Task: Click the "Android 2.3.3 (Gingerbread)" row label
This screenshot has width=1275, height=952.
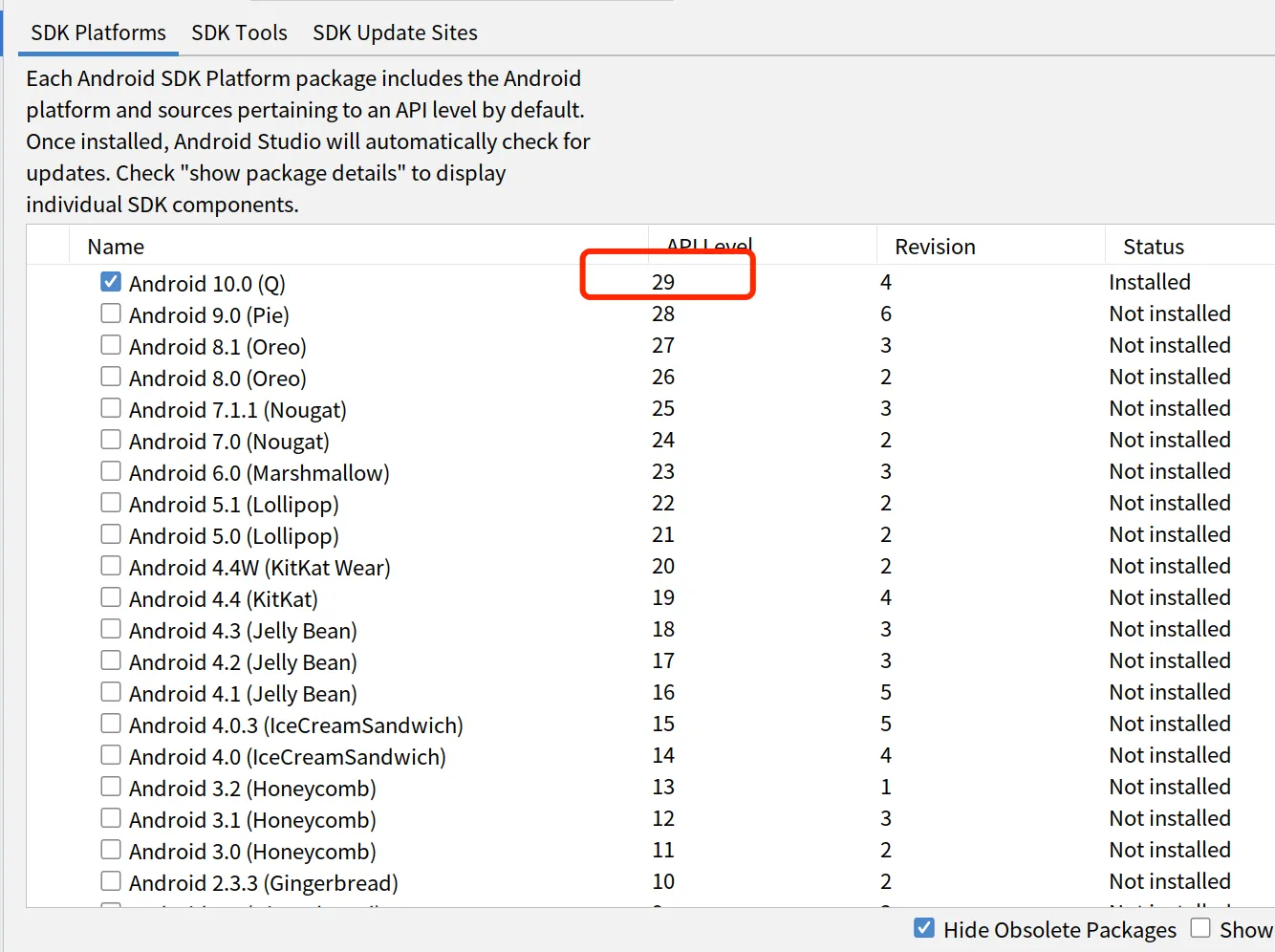Action: pyautogui.click(x=264, y=883)
